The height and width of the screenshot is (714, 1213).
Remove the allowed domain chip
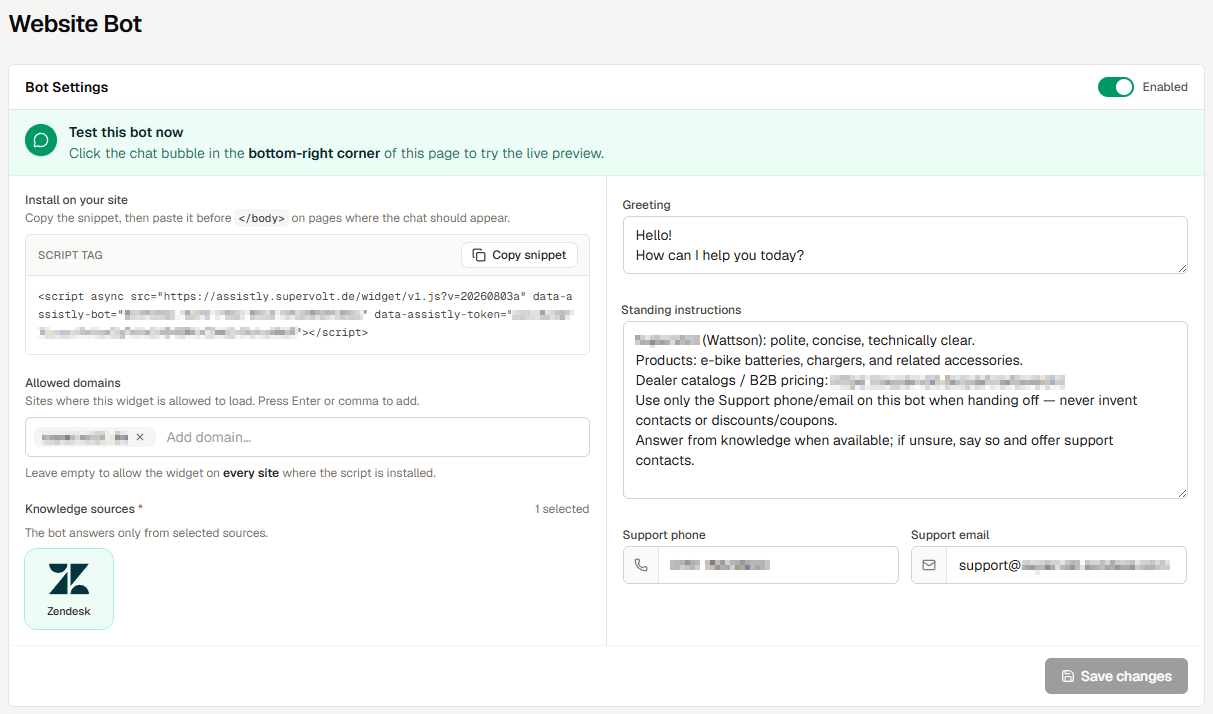point(140,437)
